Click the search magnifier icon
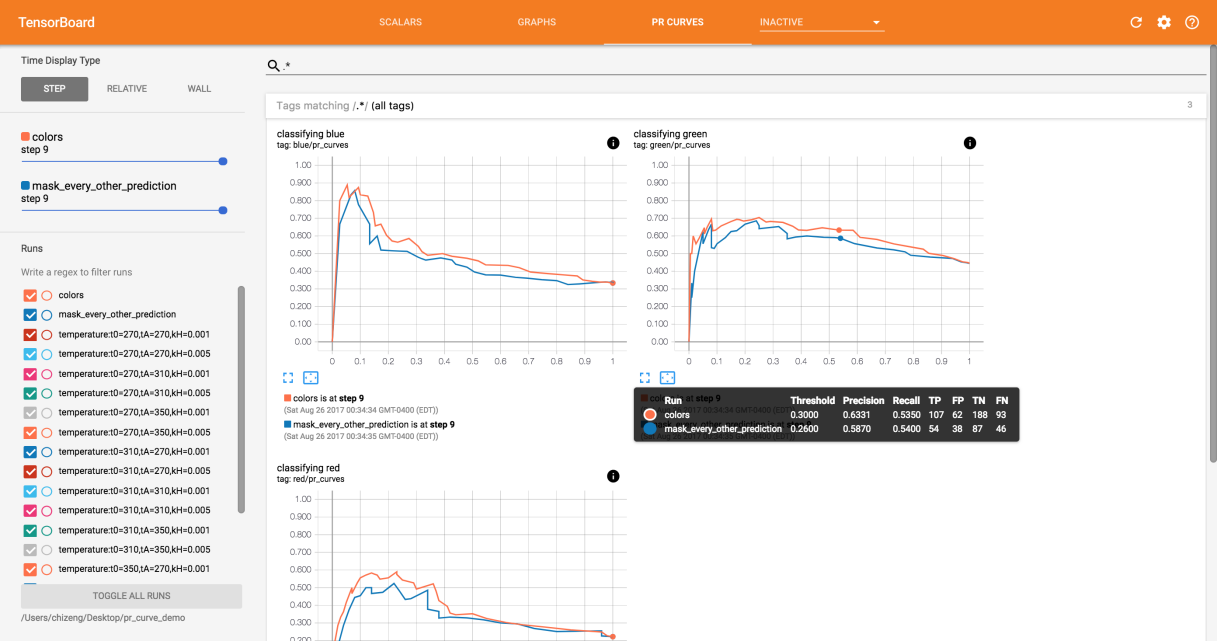 coord(273,66)
